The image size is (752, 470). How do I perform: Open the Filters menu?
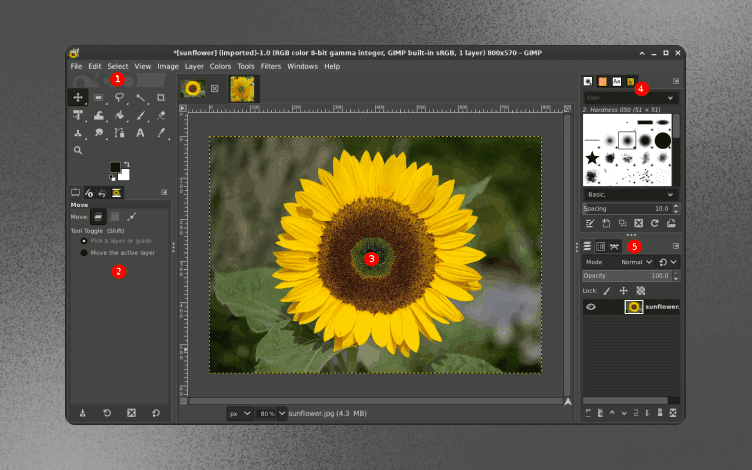click(x=271, y=66)
